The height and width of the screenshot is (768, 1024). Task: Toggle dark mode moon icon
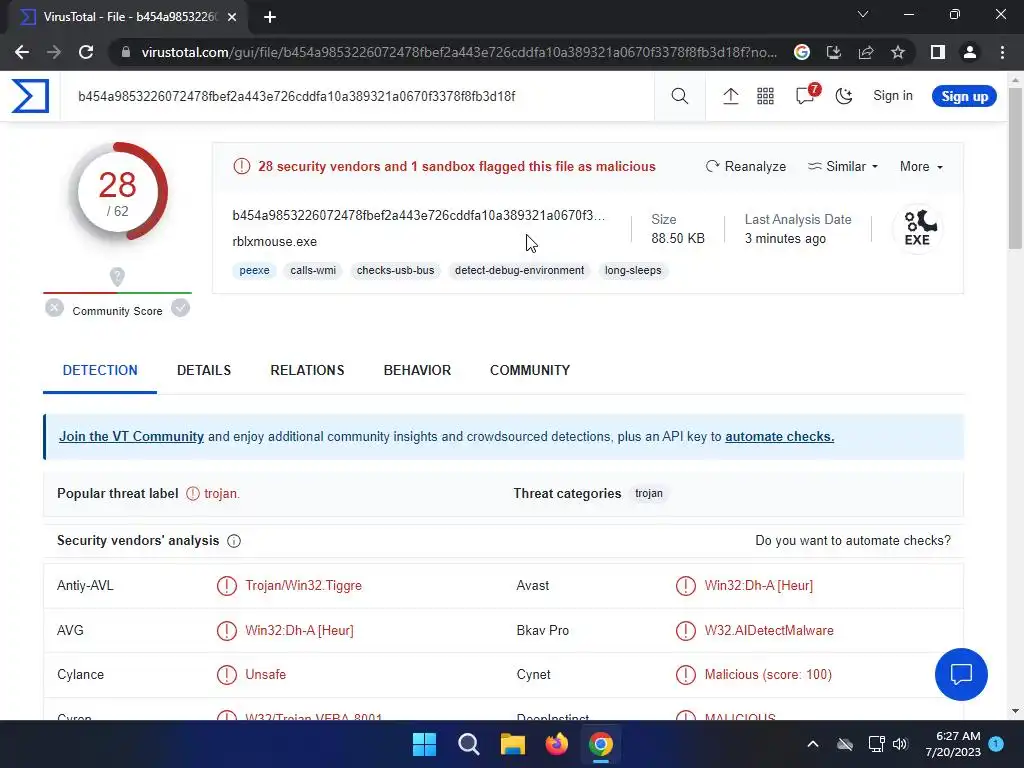tap(844, 97)
